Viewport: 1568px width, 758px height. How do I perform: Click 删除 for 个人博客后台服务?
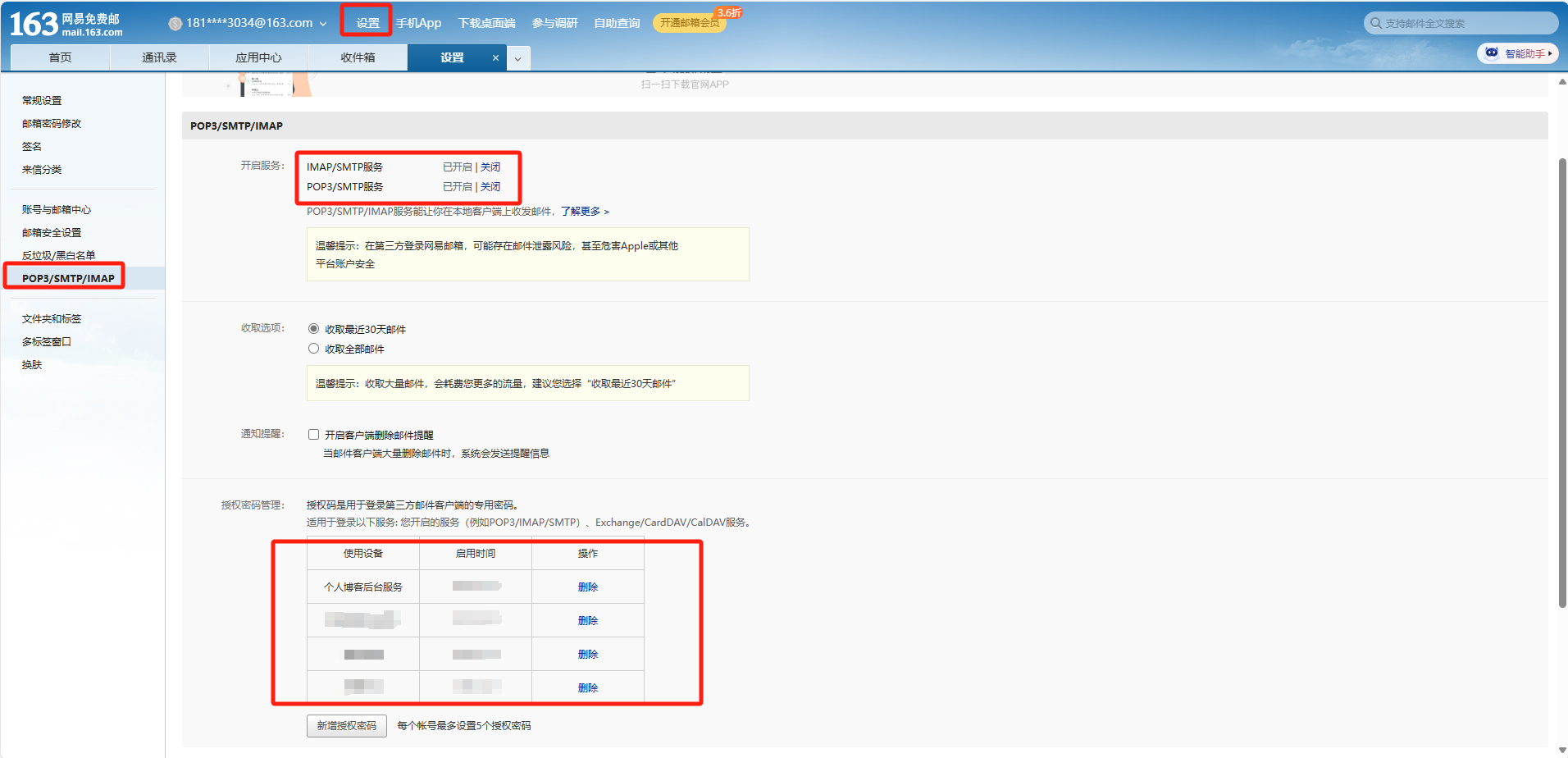pyautogui.click(x=587, y=587)
